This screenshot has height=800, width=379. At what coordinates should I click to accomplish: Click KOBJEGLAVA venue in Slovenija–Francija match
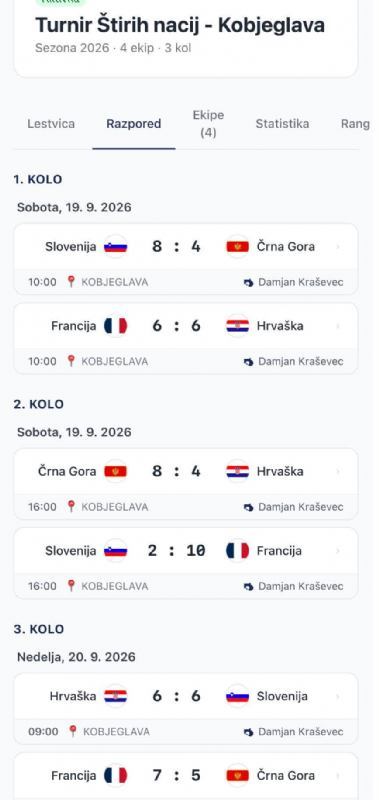[115, 586]
